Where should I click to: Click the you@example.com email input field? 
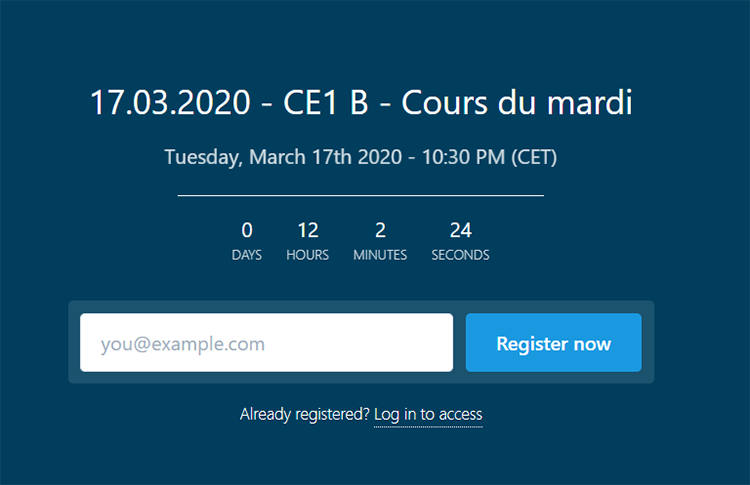click(x=266, y=342)
